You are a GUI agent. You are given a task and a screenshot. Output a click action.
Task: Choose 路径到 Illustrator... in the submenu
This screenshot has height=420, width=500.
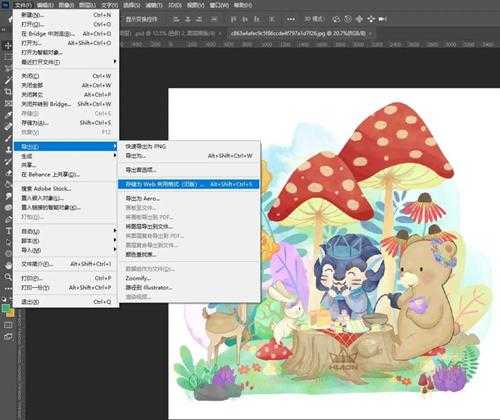point(189,287)
